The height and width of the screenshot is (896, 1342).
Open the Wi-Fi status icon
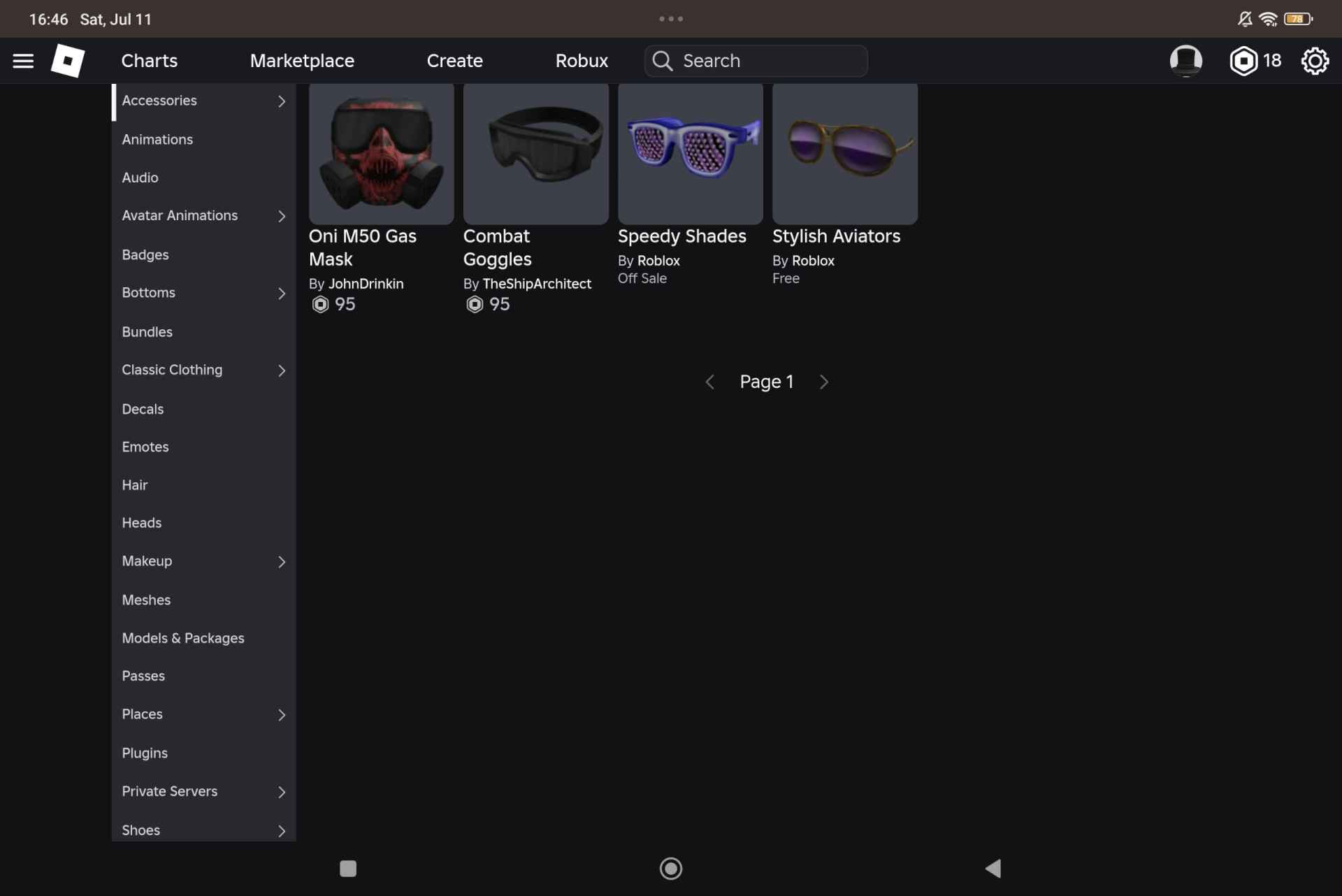click(x=1268, y=19)
